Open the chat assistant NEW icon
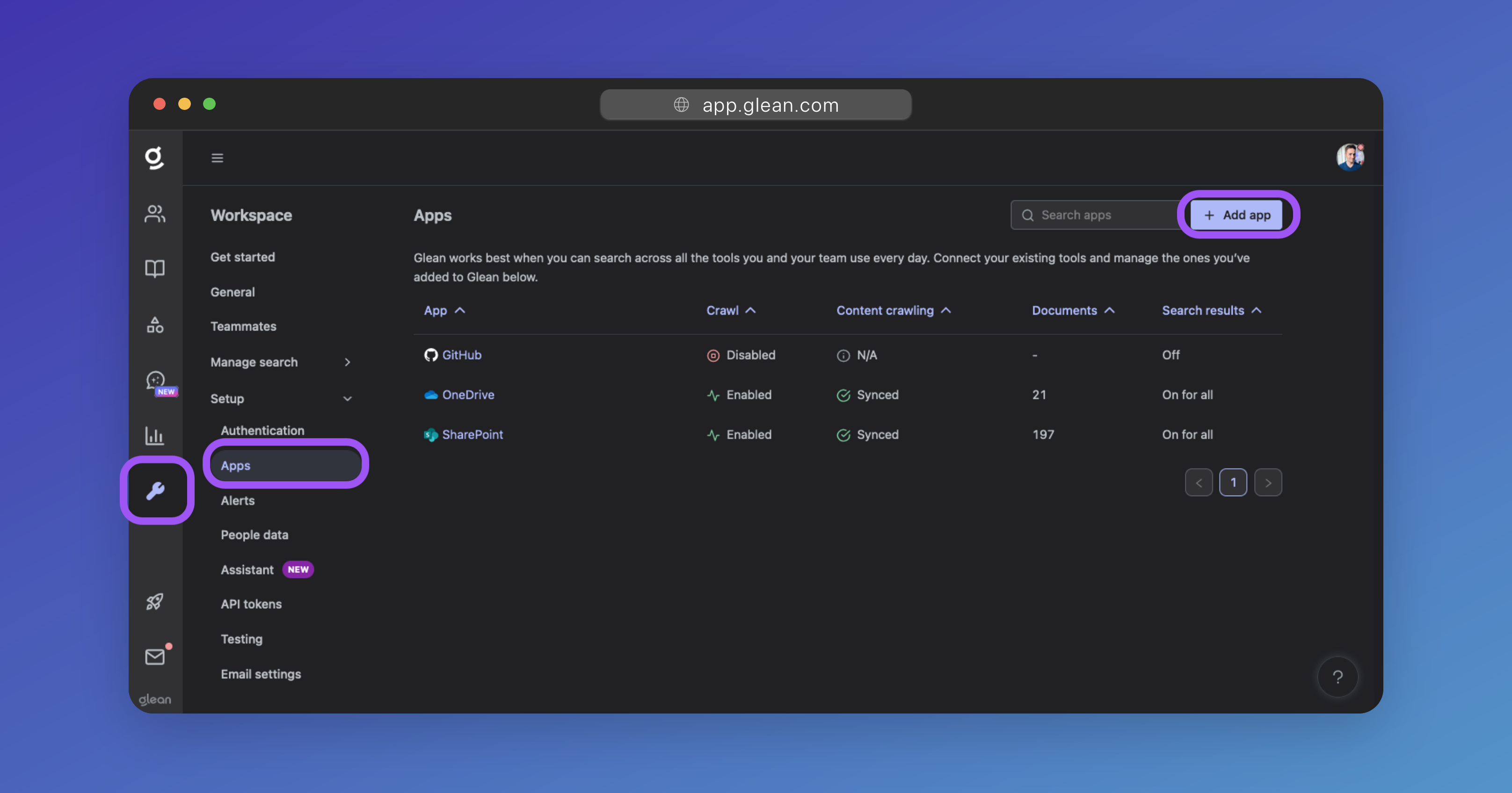Screen dimensions: 1512x793 point(155,381)
